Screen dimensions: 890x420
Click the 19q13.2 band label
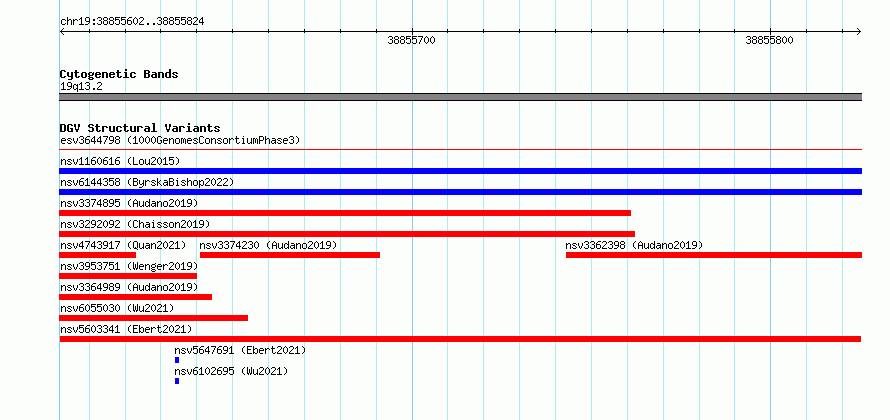click(81, 87)
